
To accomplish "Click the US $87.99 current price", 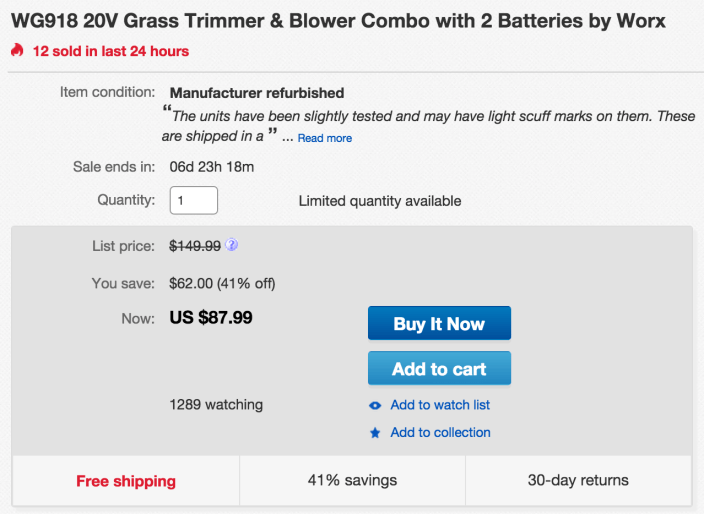I will (x=211, y=318).
